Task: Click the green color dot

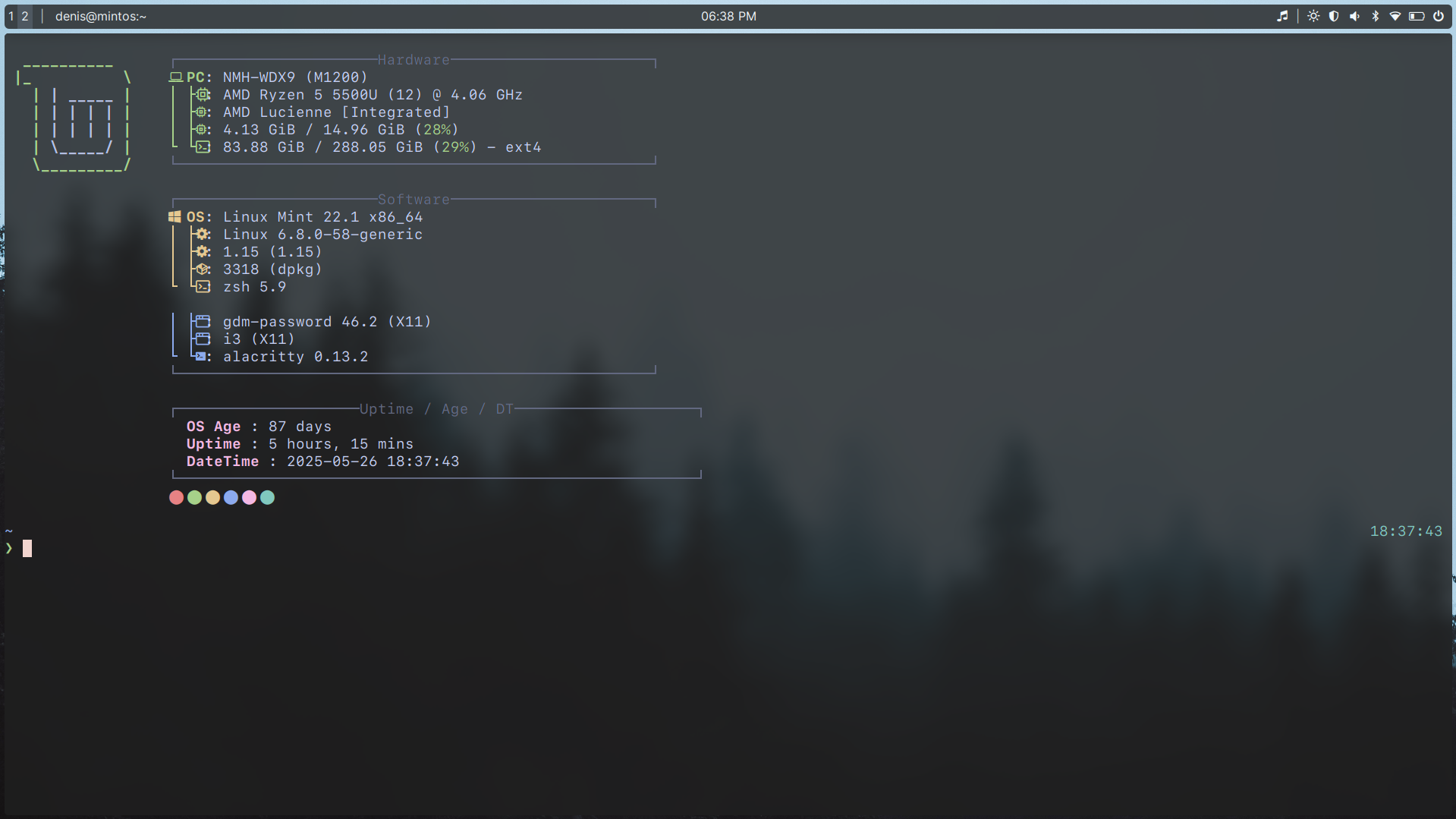Action: (195, 498)
